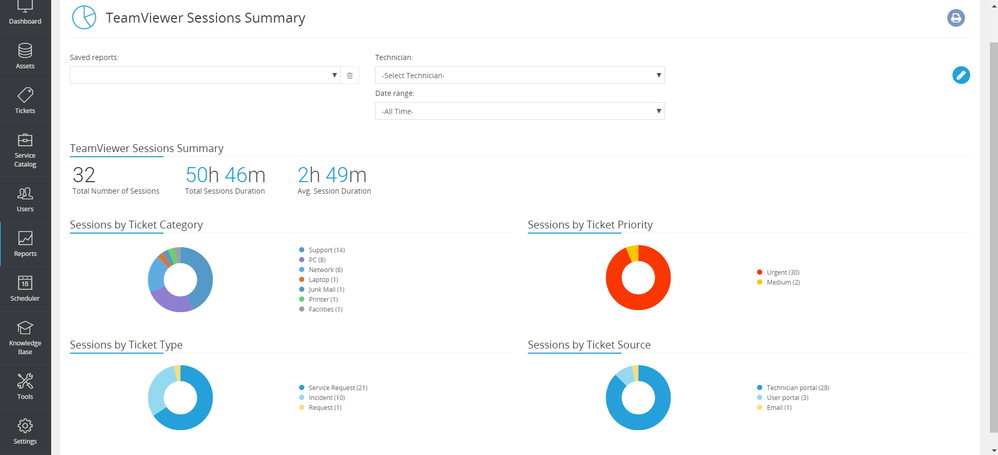Click the blue edit pencil button

961,75
